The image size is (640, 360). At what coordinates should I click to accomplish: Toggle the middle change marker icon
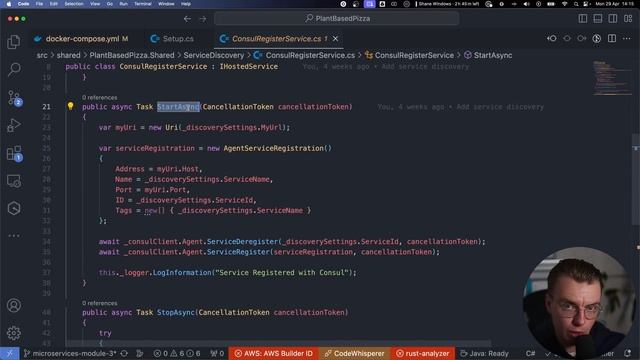tap(567, 38)
